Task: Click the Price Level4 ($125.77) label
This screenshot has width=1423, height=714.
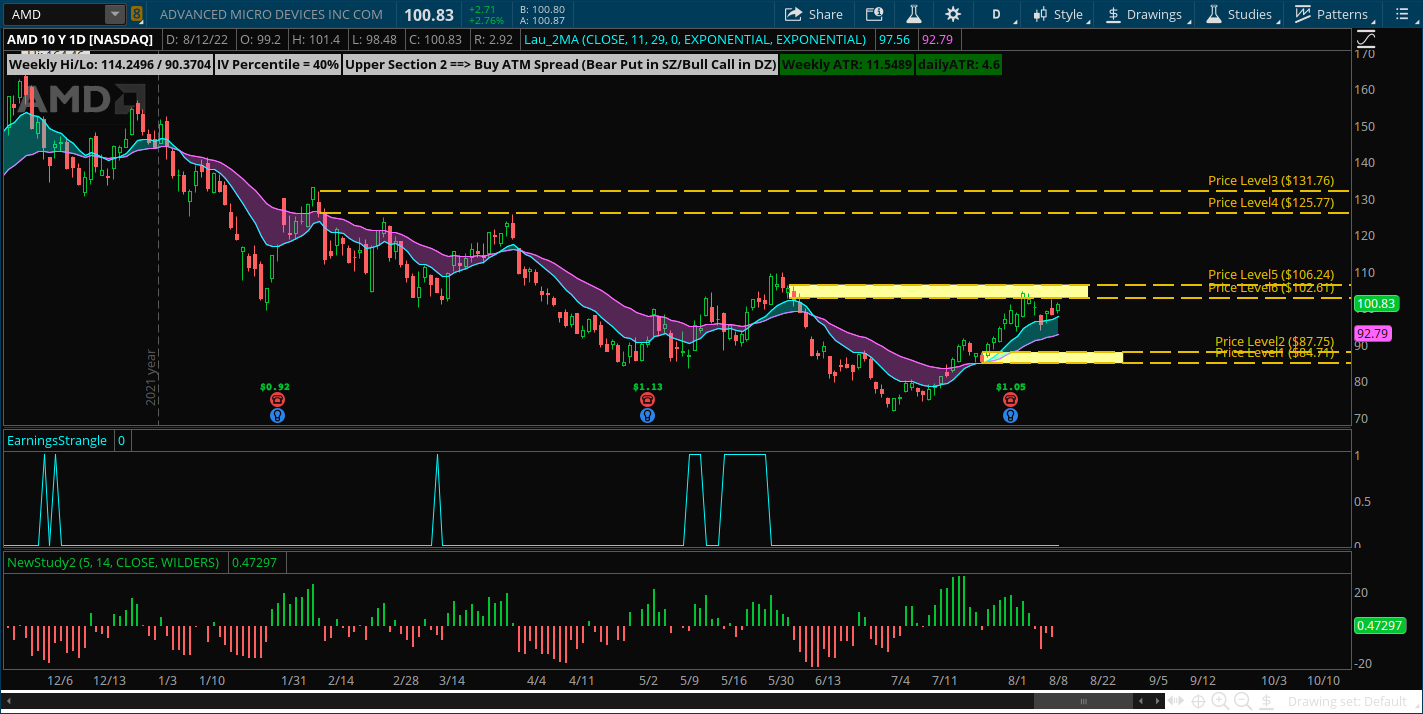Action: [1271, 203]
